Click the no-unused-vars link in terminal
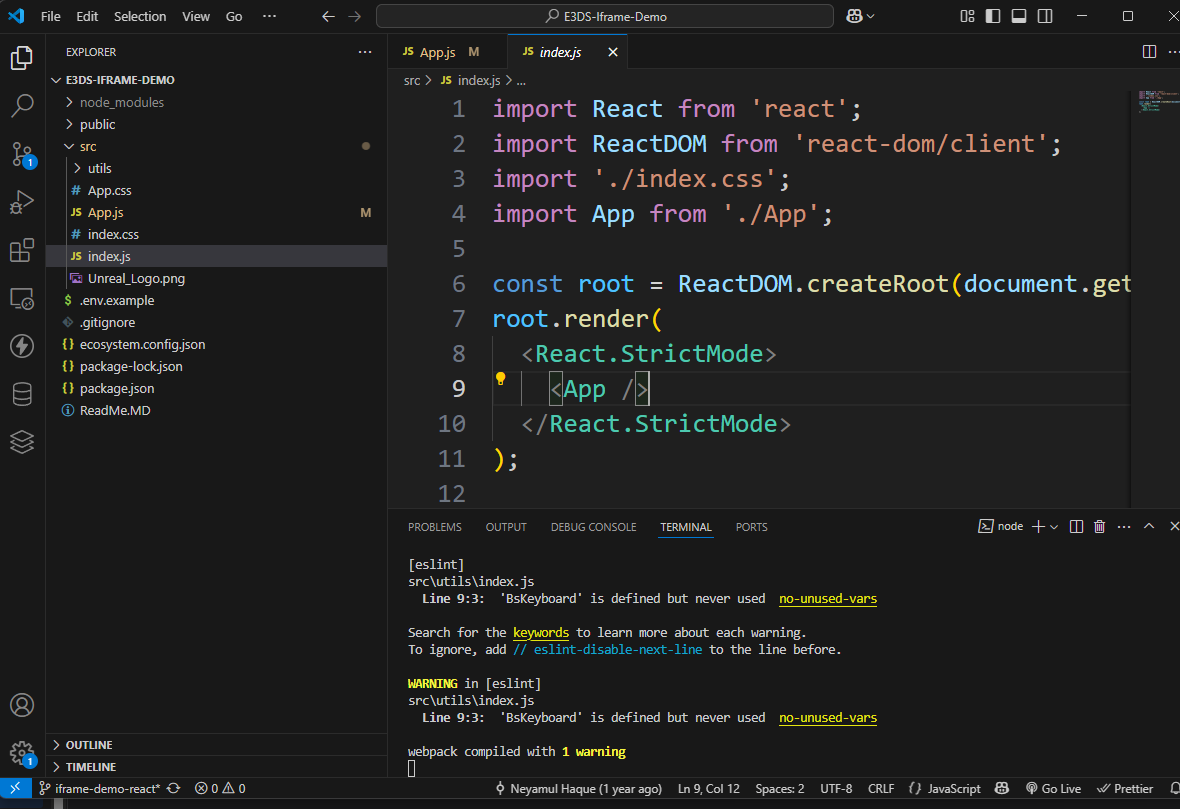This screenshot has width=1180, height=809. (x=828, y=599)
